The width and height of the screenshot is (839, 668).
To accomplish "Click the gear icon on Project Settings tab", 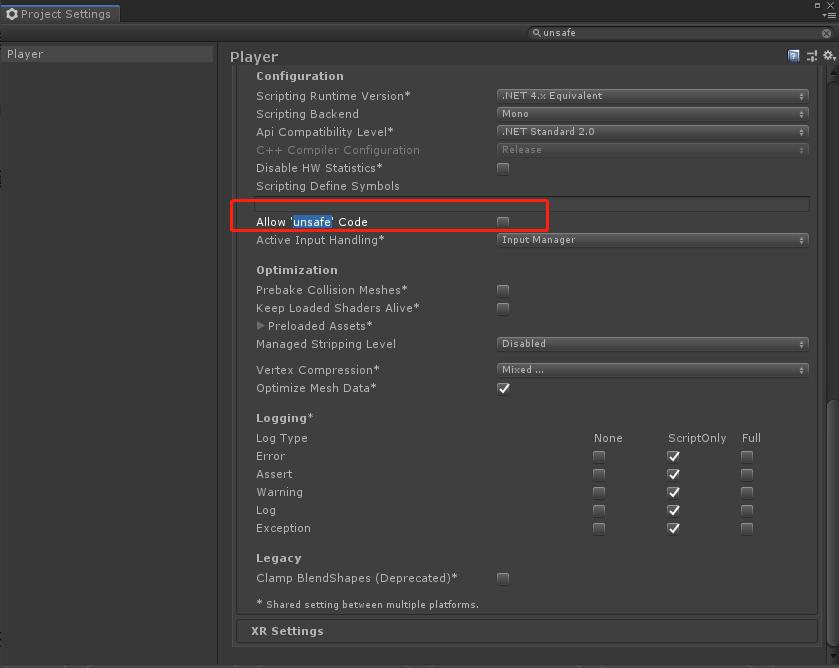I will pyautogui.click(x=12, y=14).
